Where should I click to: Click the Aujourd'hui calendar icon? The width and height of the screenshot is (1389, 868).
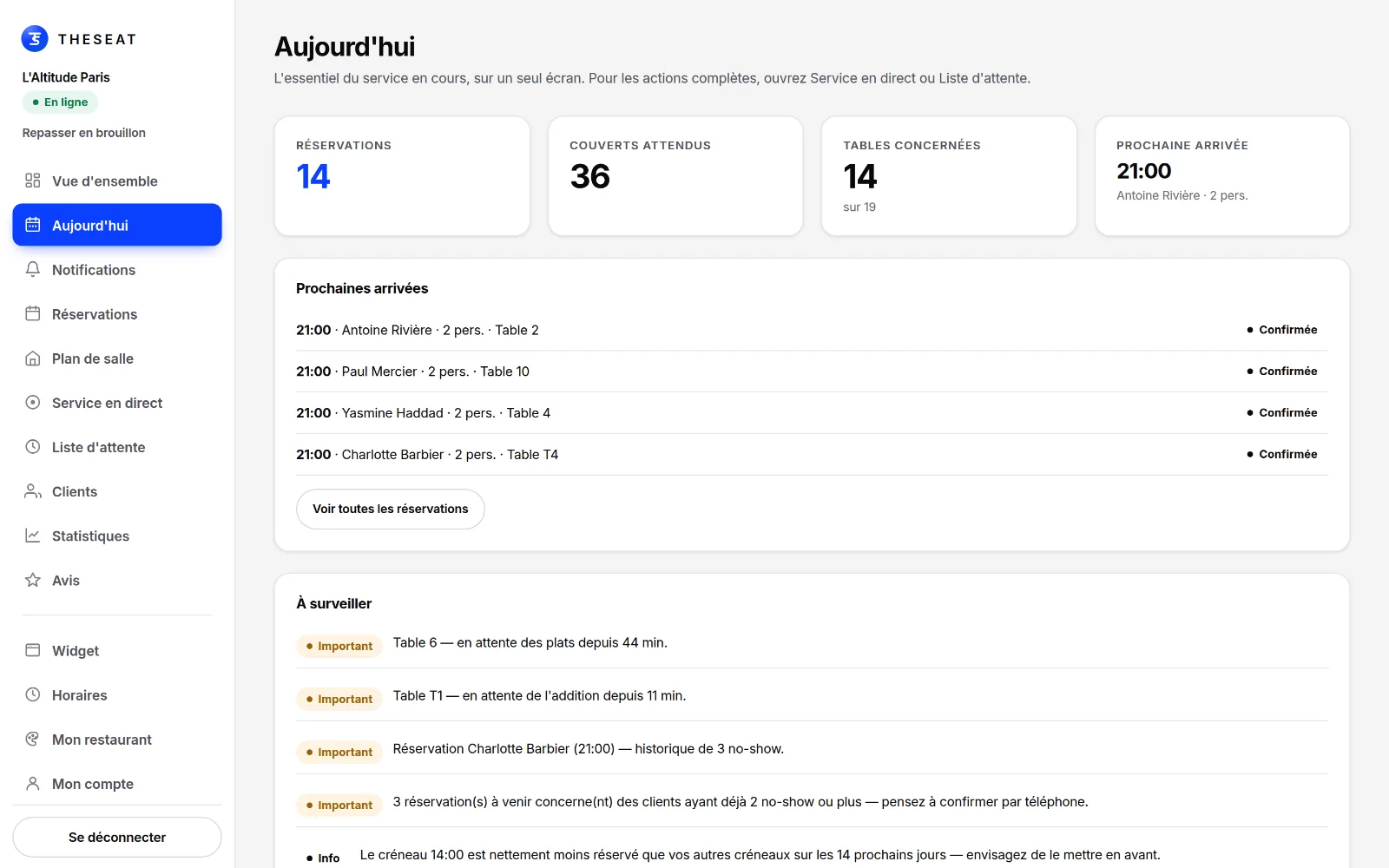[x=33, y=225]
